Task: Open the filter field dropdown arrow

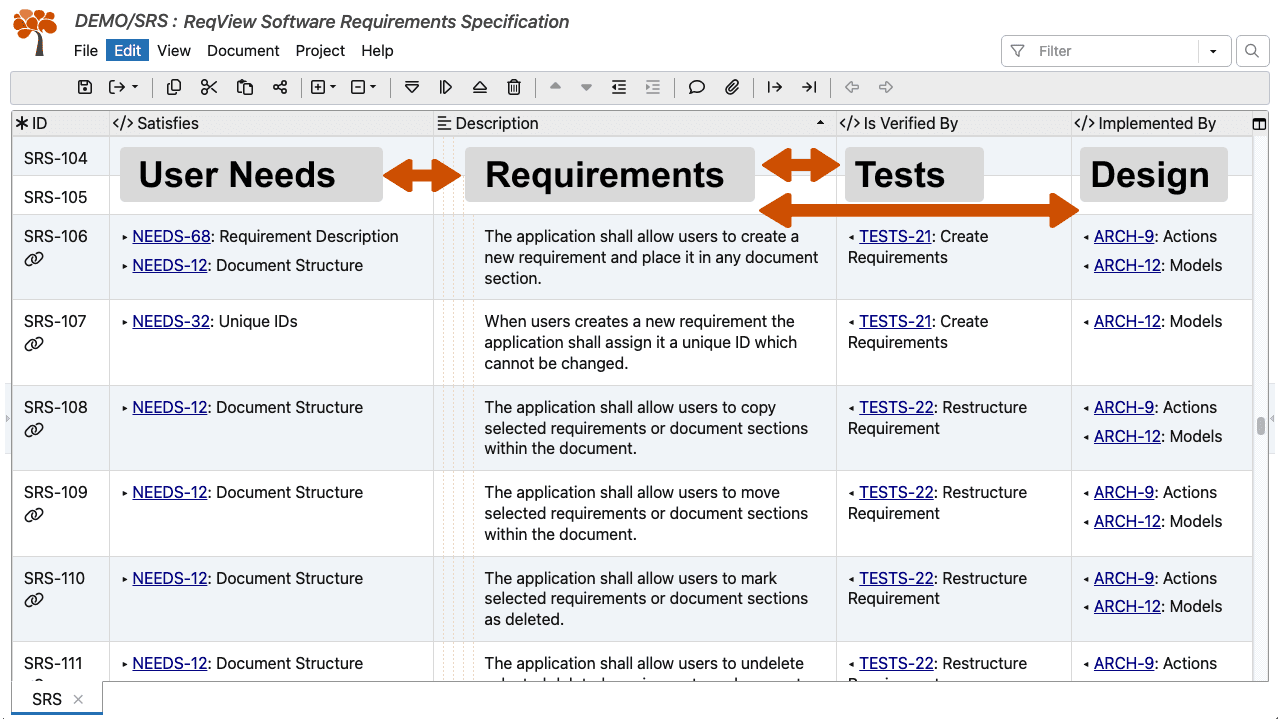Action: [x=1212, y=50]
